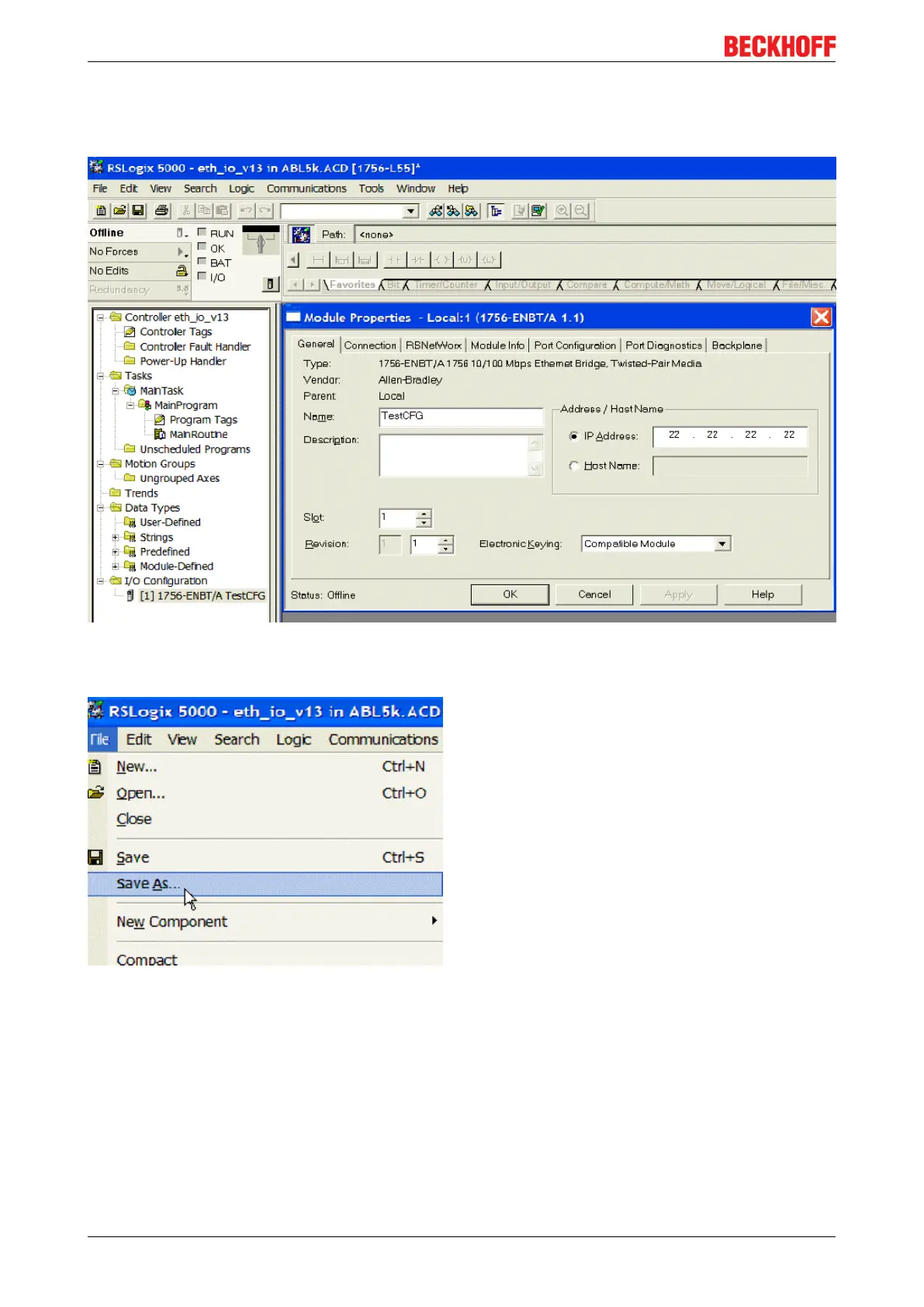Screen dimensions: 924x1307
Task: Toggle the RUN status checkbox
Action: point(202,232)
